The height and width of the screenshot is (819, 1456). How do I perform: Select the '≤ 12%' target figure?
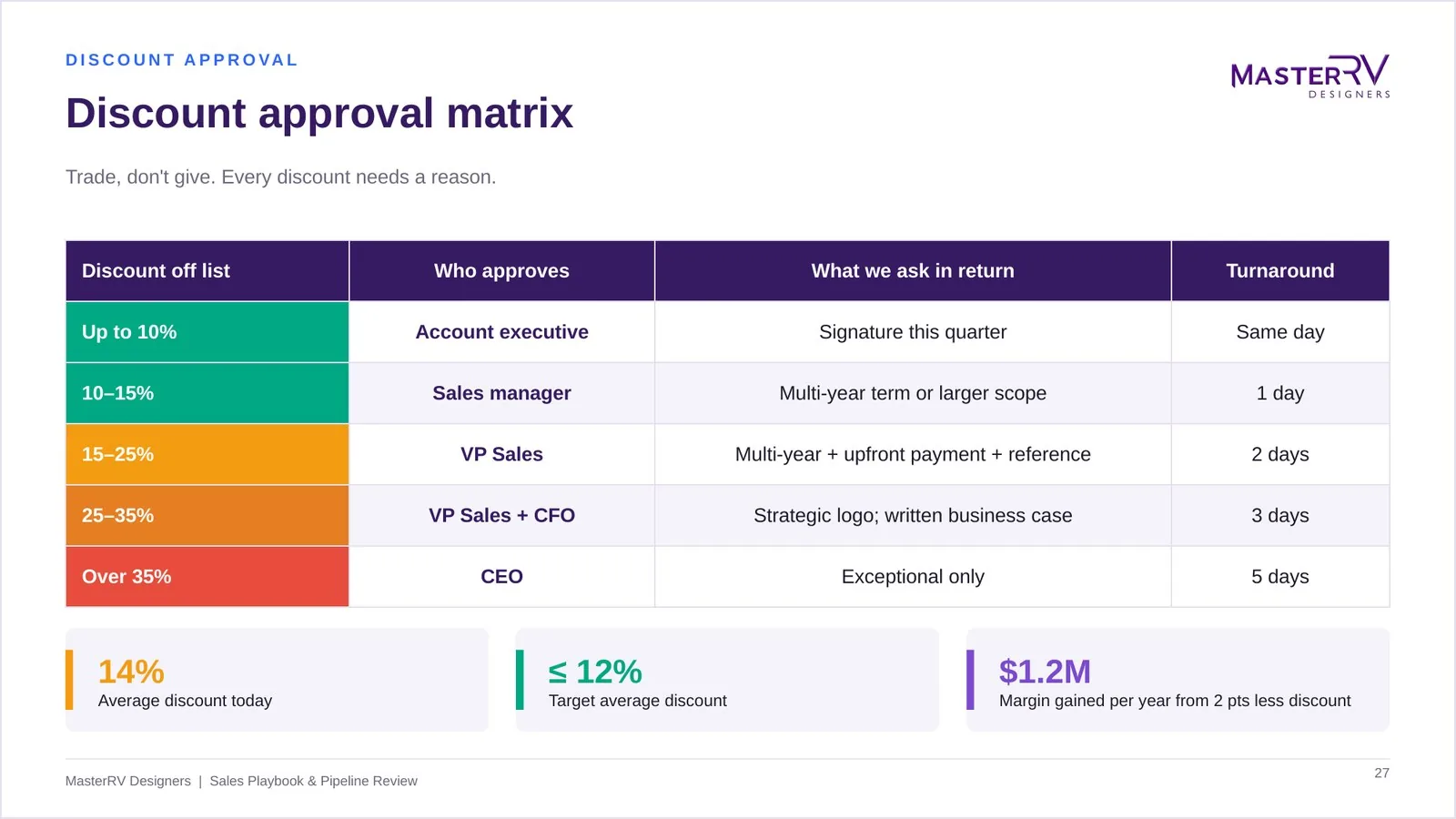595,672
